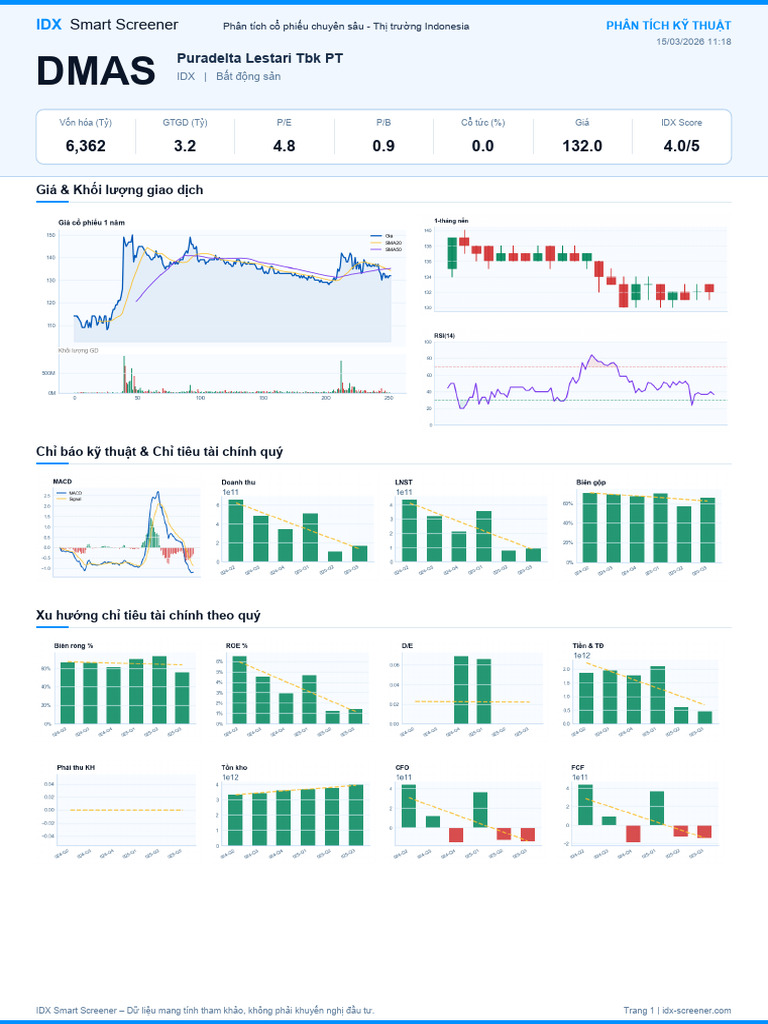
Task: Select the subtitle 'Phân tích cổ phiếu chuyên sâu - Thị trường Indonesia'
Action: [x=346, y=27]
